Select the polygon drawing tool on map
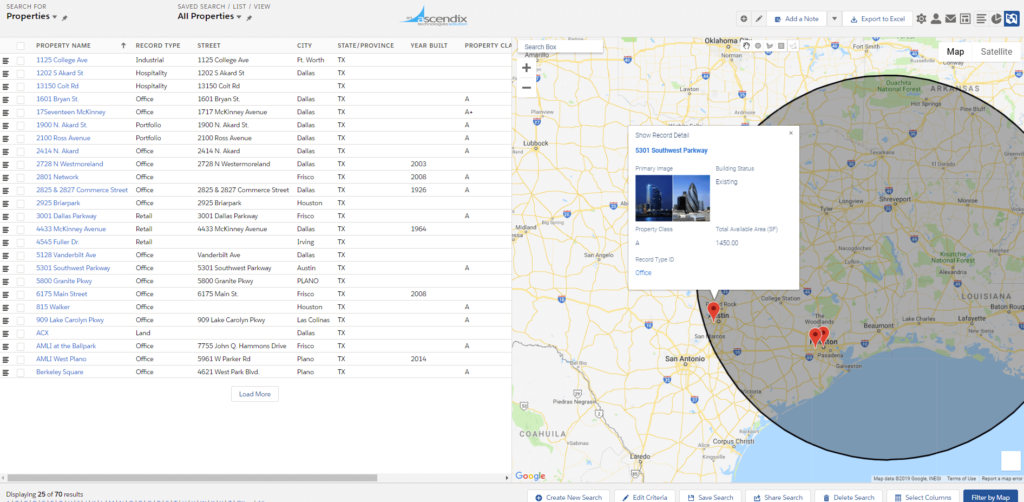This screenshot has height=502, width=1024. pos(769,46)
